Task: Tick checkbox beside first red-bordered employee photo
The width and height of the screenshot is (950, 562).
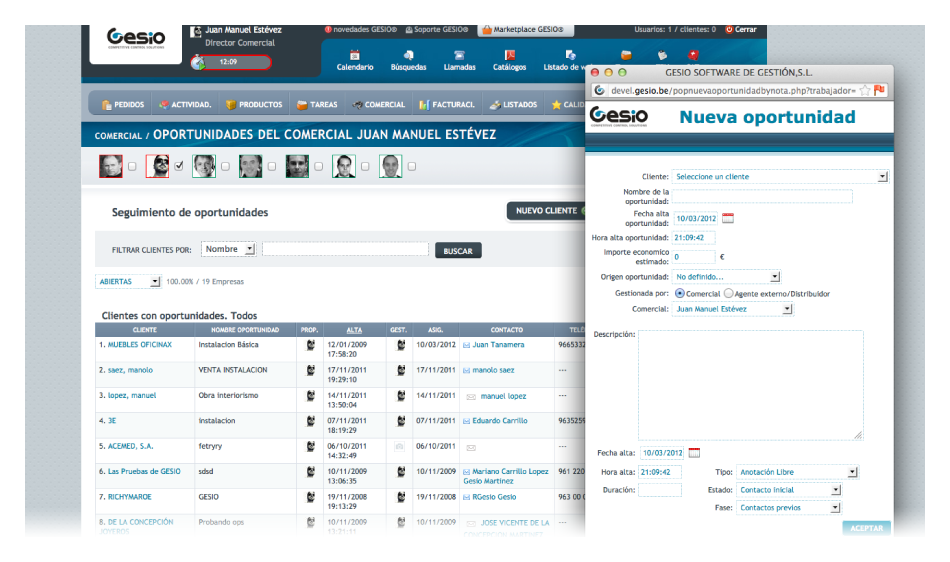Action: coord(132,166)
